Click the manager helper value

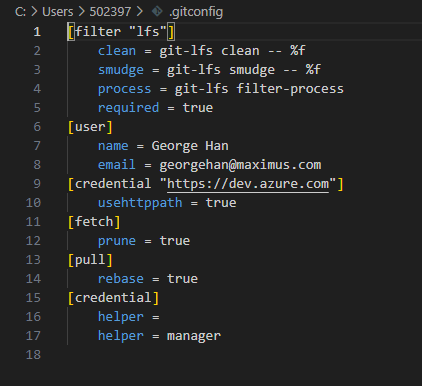point(194,336)
